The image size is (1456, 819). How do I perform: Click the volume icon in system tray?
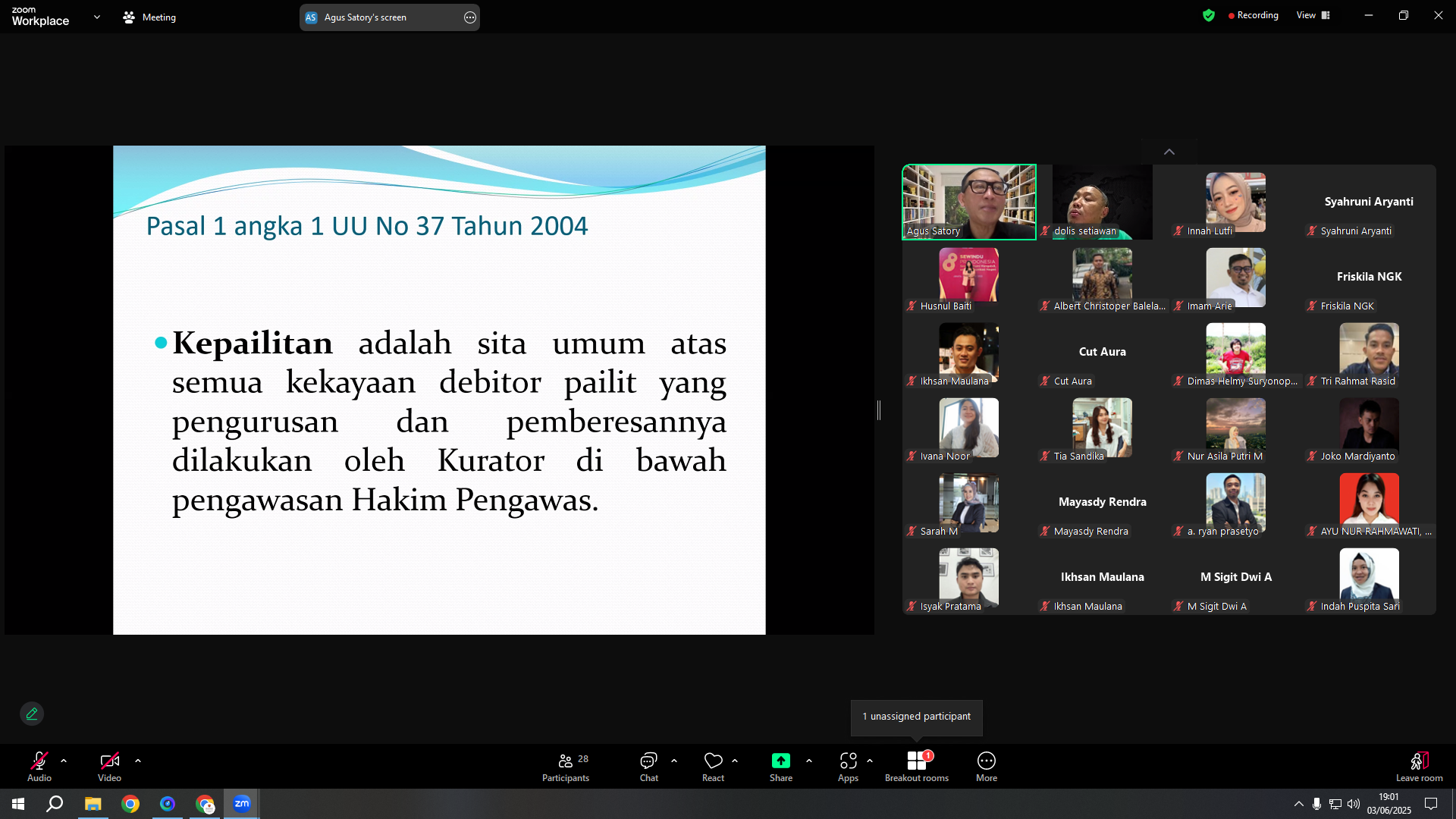(x=1354, y=804)
